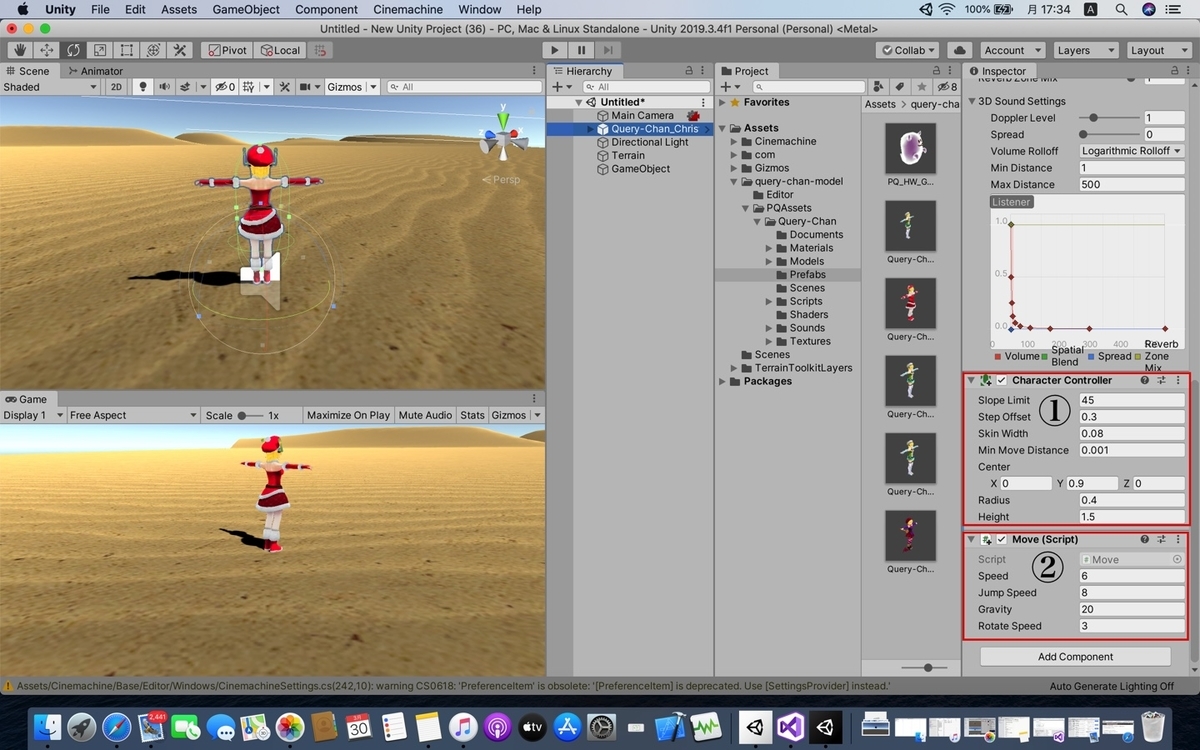Select the Hand tool in Unity toolbar
This screenshot has width=1200, height=750.
pyautogui.click(x=20, y=50)
